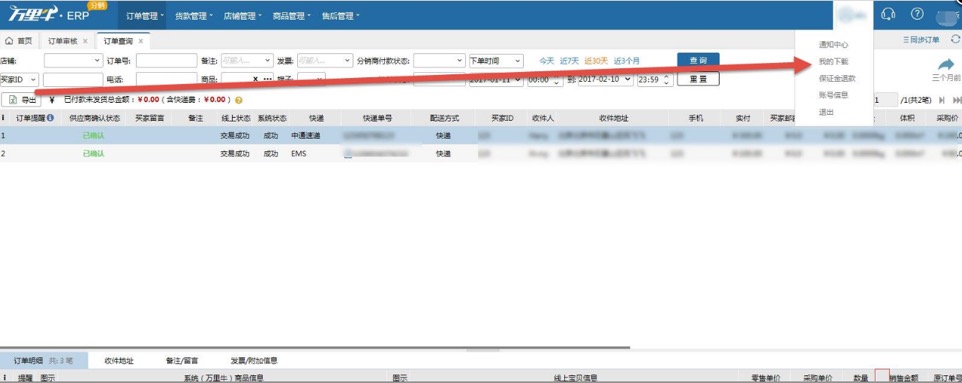The width and height of the screenshot is (962, 383).
Task: Click into the 订单号 input field
Action: point(166,61)
